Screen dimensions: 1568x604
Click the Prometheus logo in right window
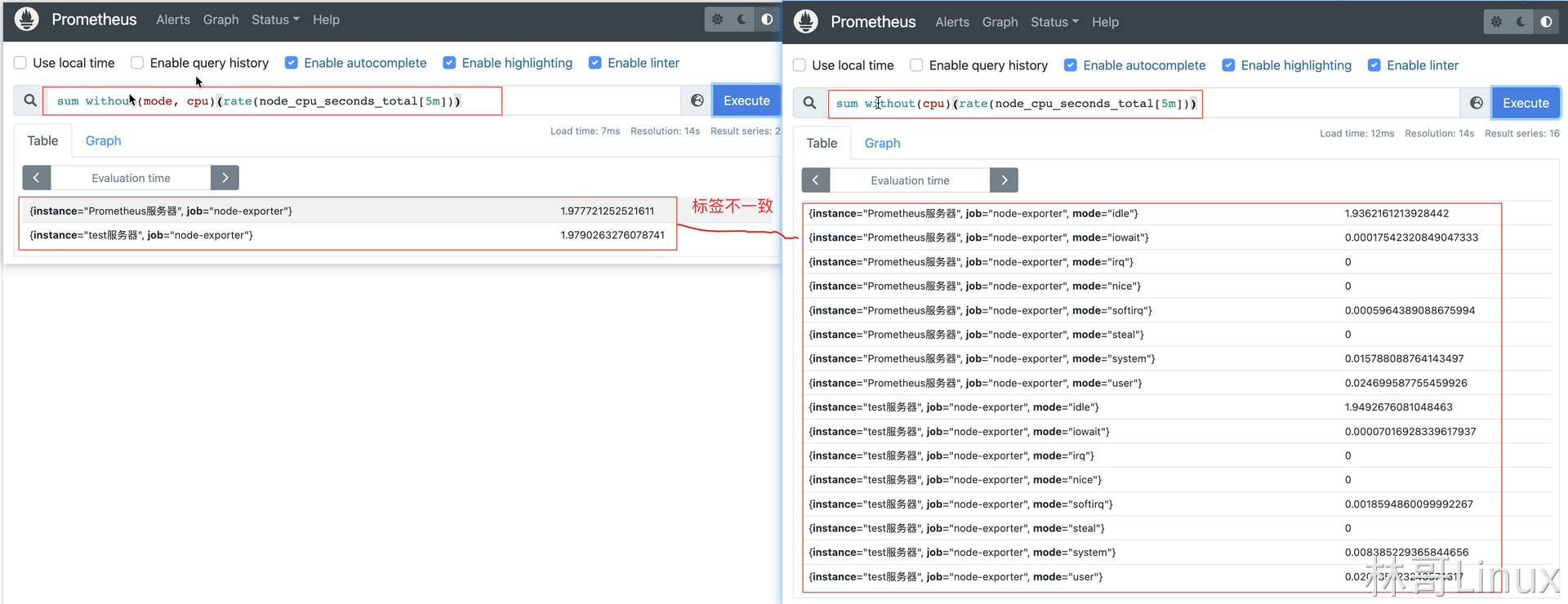click(x=806, y=22)
